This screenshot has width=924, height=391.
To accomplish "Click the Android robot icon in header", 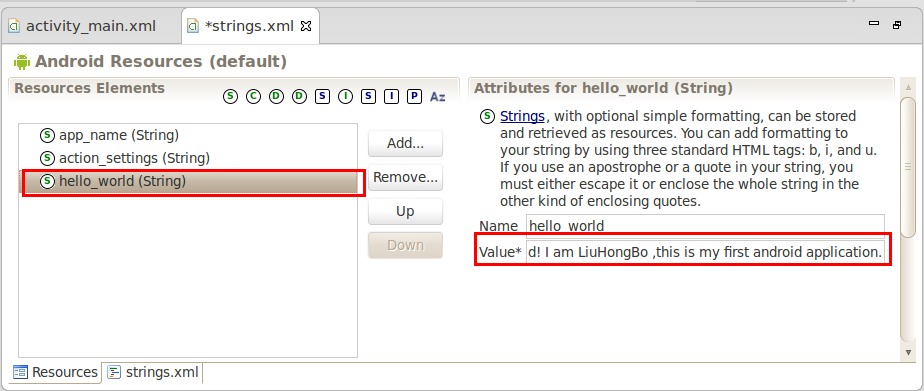I will pyautogui.click(x=22, y=61).
